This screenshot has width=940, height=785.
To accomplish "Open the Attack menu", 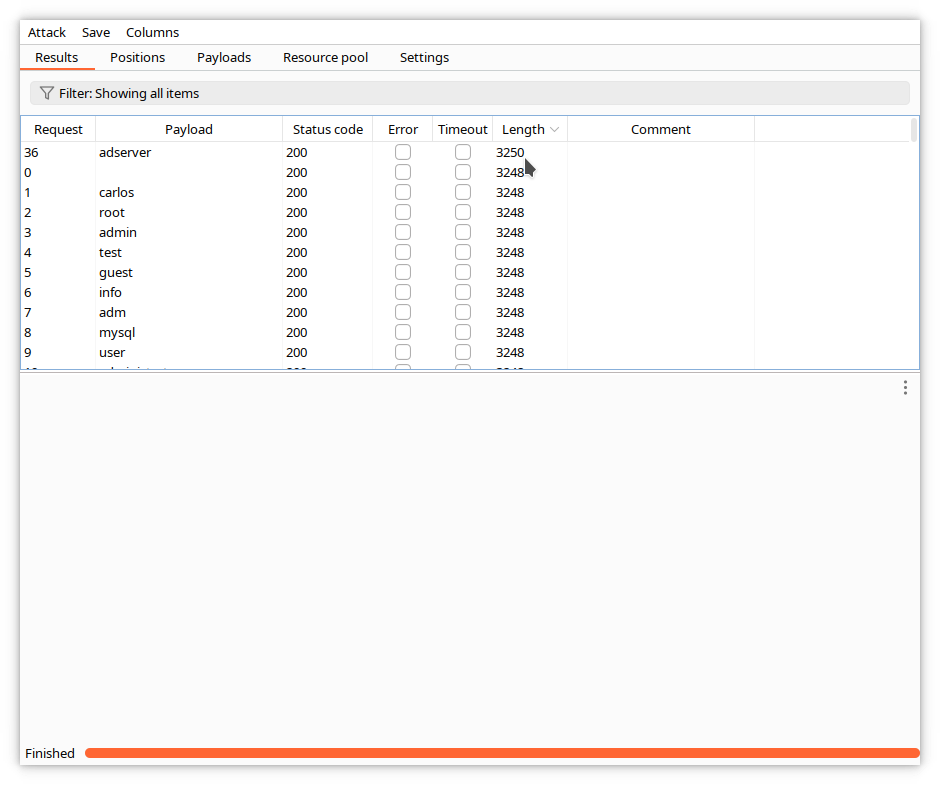I will pyautogui.click(x=47, y=32).
